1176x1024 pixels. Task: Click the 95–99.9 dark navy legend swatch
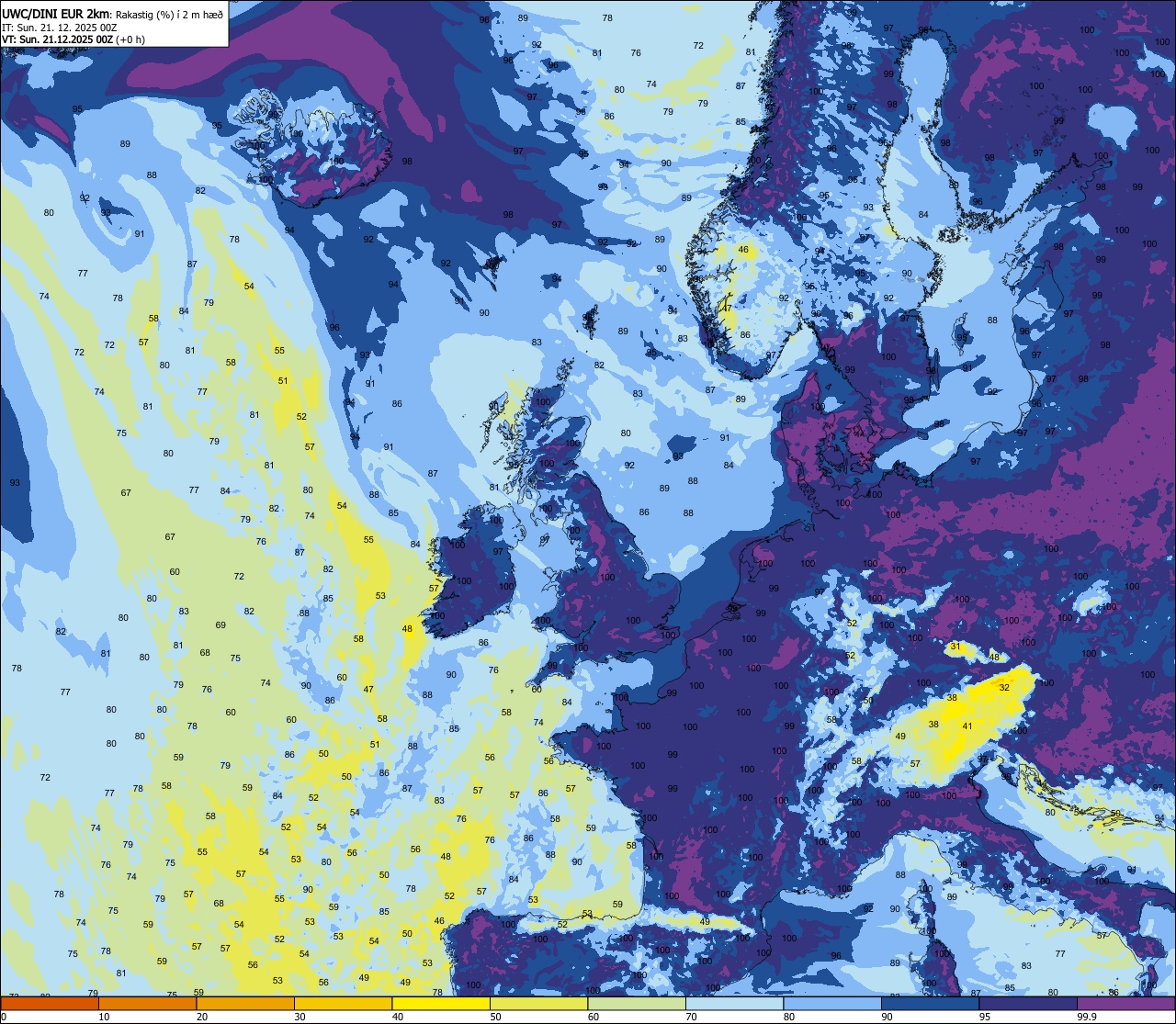[x=1028, y=1003]
